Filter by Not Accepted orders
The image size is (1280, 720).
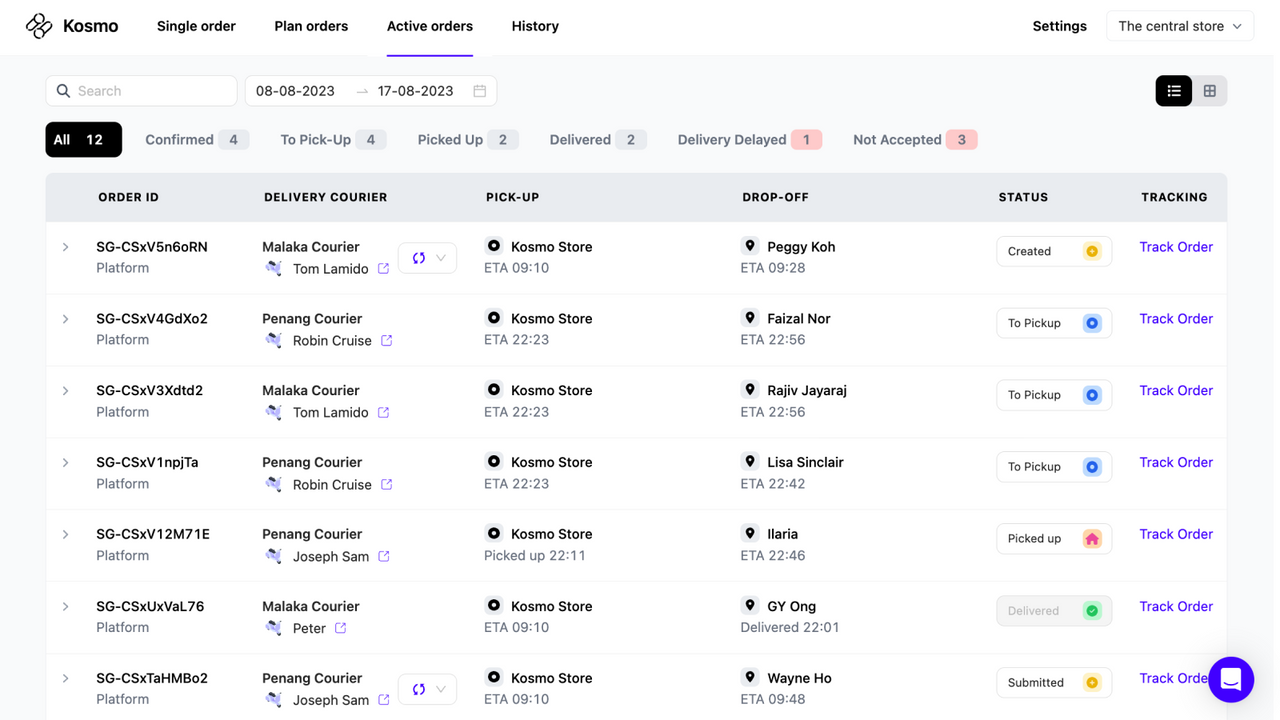point(915,140)
